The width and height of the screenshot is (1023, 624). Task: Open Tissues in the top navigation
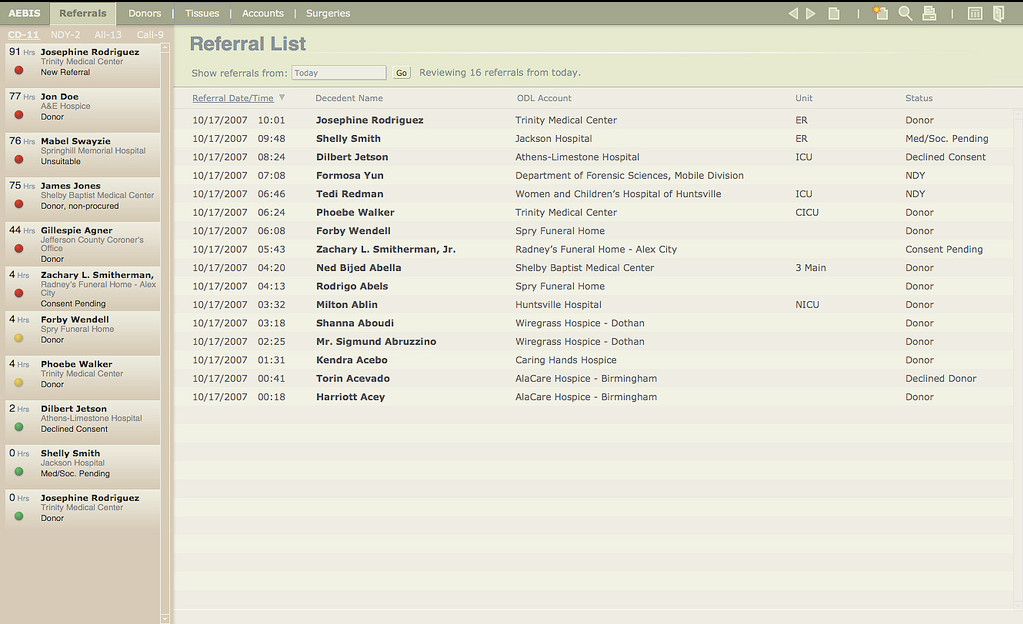pos(202,13)
